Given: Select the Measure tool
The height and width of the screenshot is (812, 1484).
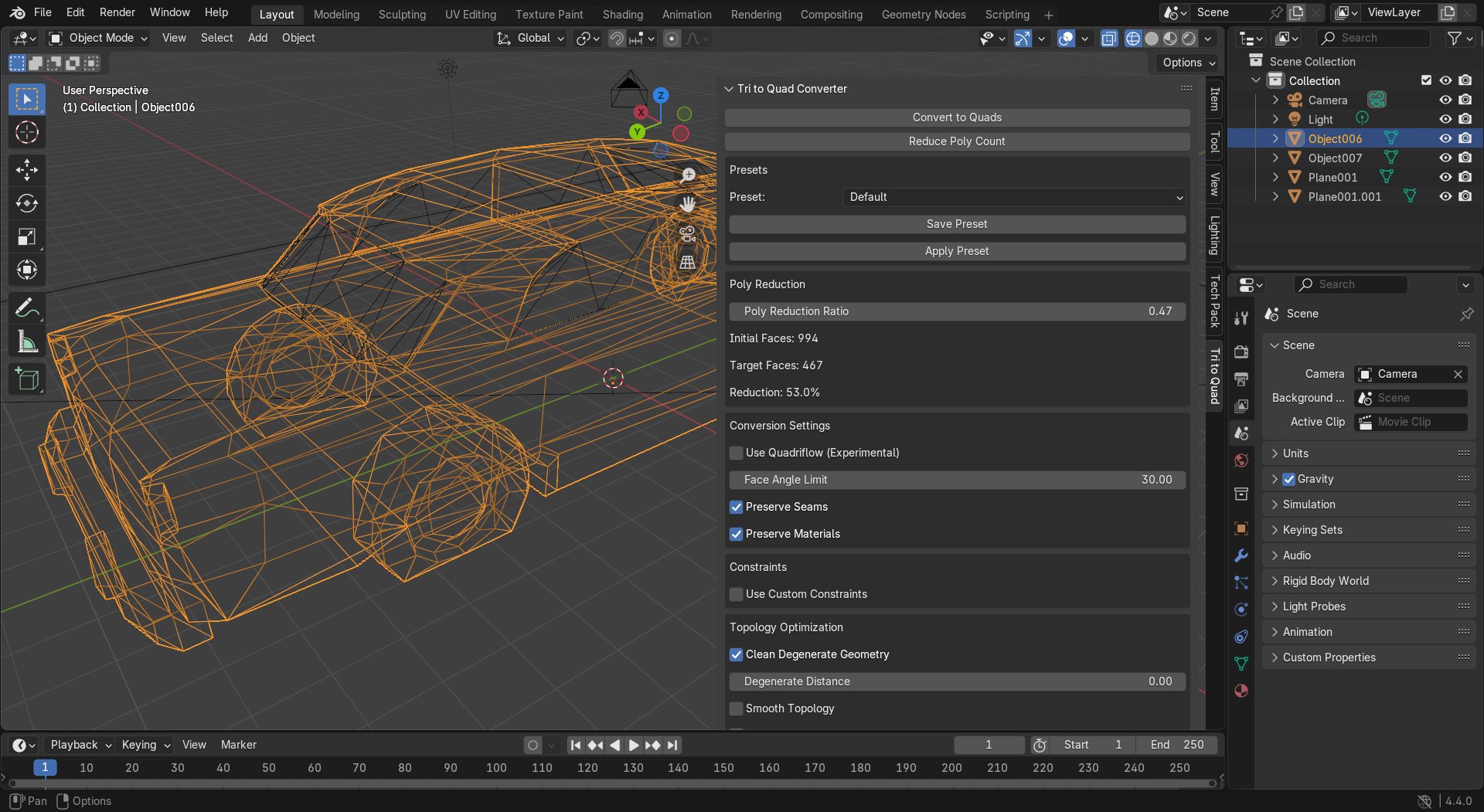Looking at the screenshot, I should pos(27,341).
